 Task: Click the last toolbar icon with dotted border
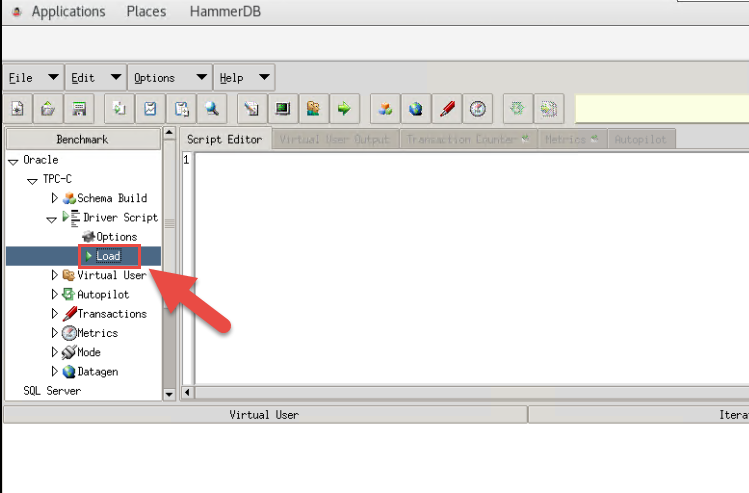(x=549, y=109)
